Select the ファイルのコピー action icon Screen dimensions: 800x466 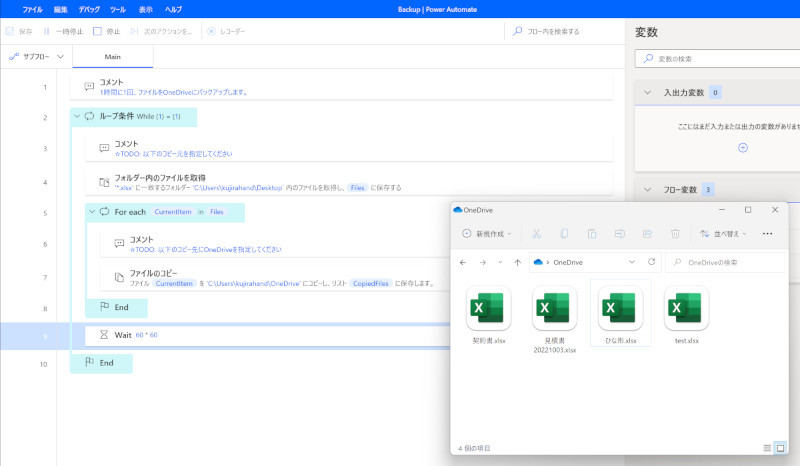click(x=119, y=277)
